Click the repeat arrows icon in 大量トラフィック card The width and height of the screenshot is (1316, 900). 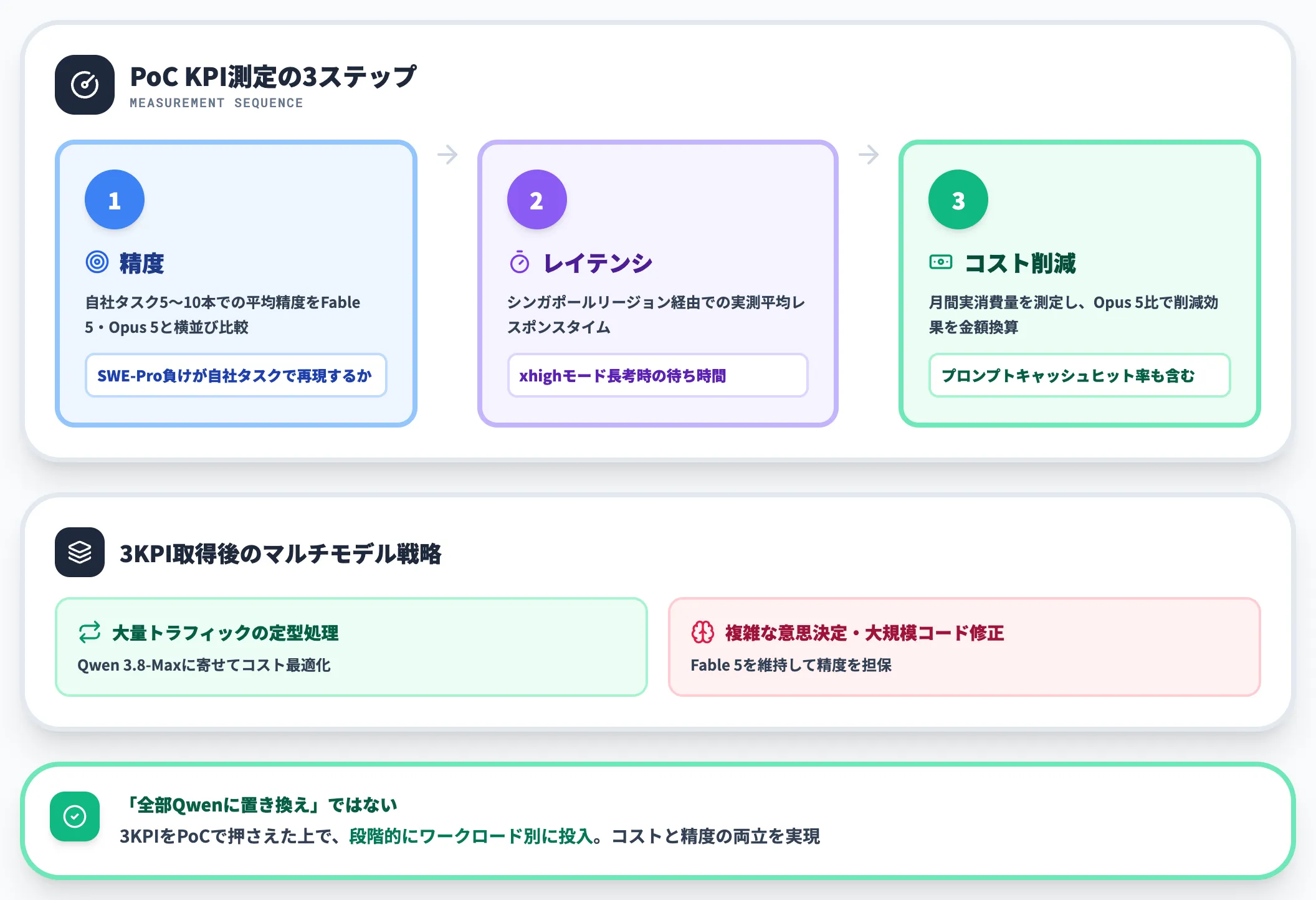click(x=90, y=632)
